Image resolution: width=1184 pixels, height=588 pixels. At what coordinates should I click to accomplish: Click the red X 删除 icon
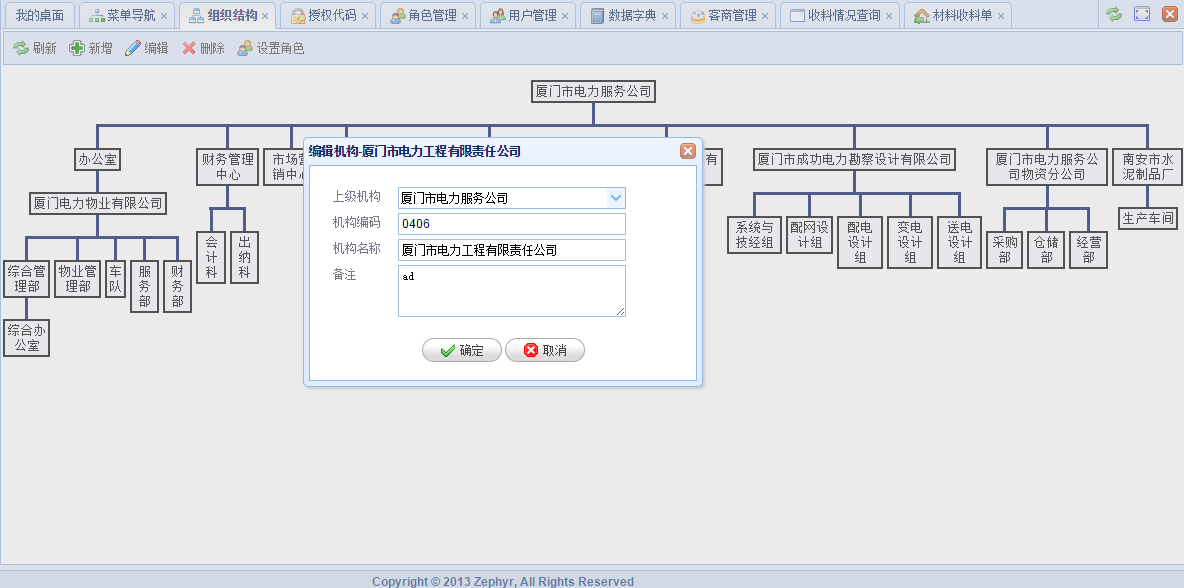coord(189,48)
